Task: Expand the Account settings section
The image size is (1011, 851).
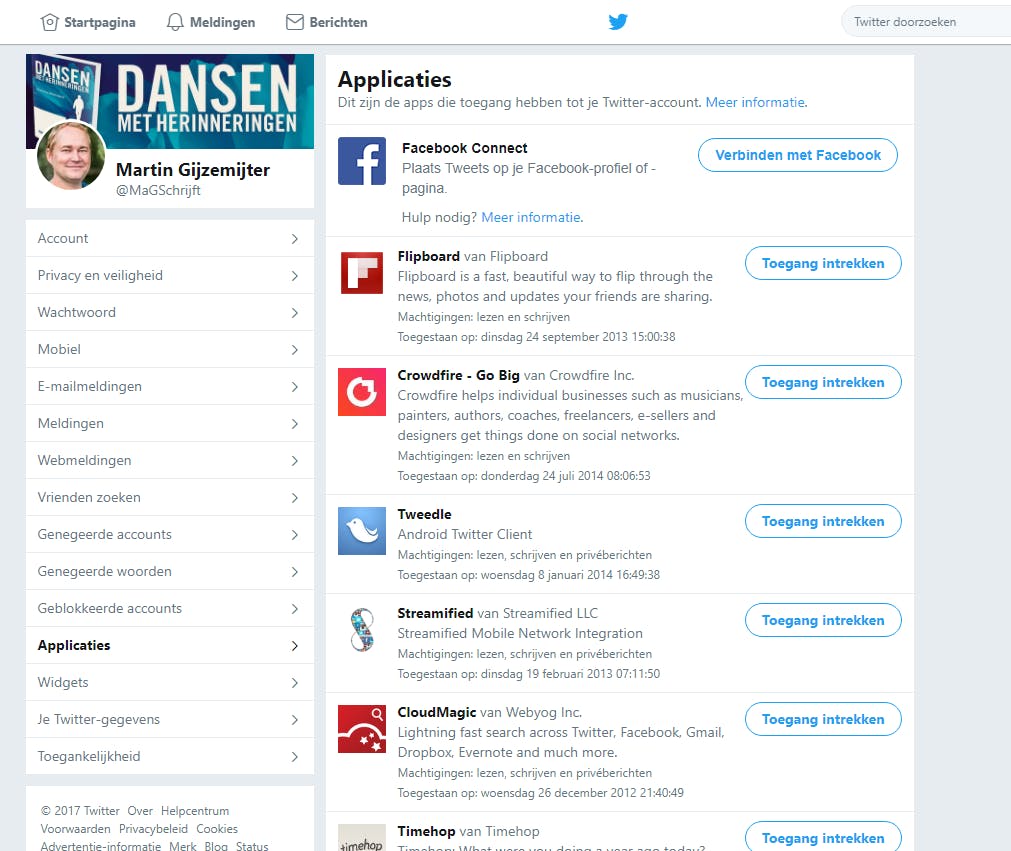Action: [x=63, y=238]
